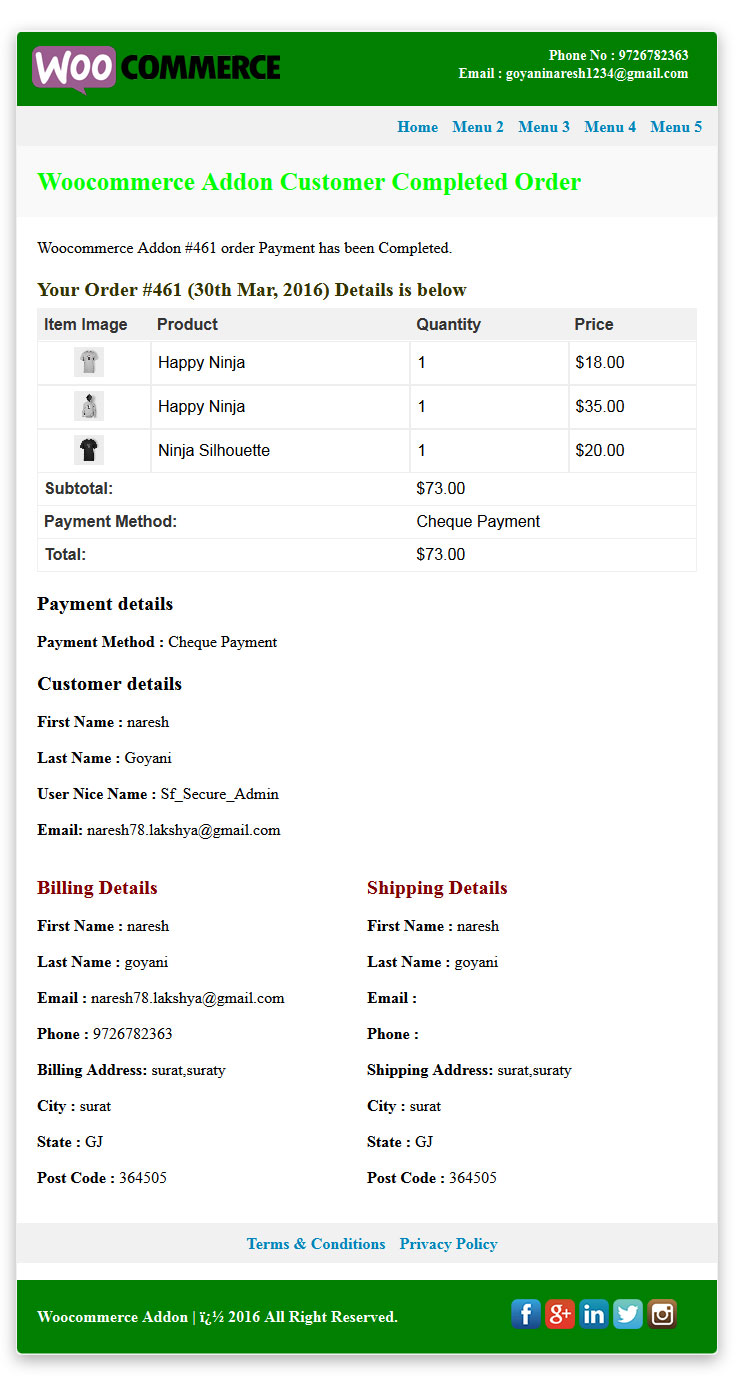743x1385 pixels.
Task: Click the billing phone number 9726782363
Action: pos(133,1034)
